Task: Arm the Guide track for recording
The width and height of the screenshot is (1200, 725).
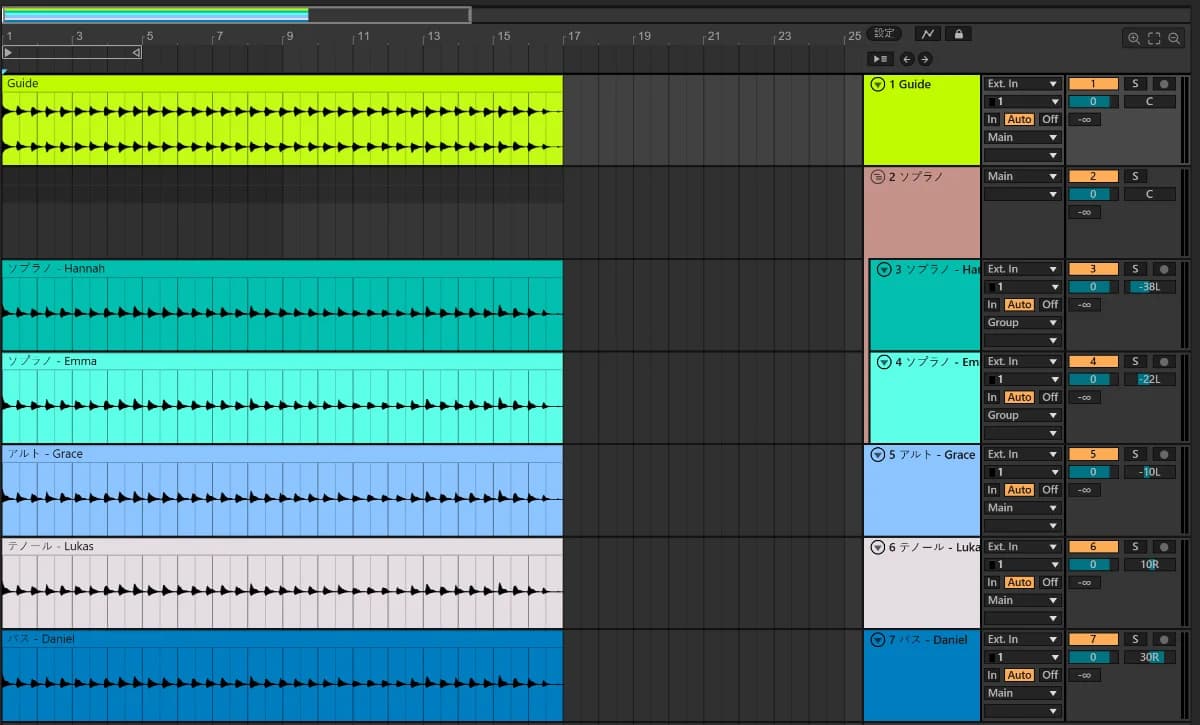Action: pos(1163,84)
